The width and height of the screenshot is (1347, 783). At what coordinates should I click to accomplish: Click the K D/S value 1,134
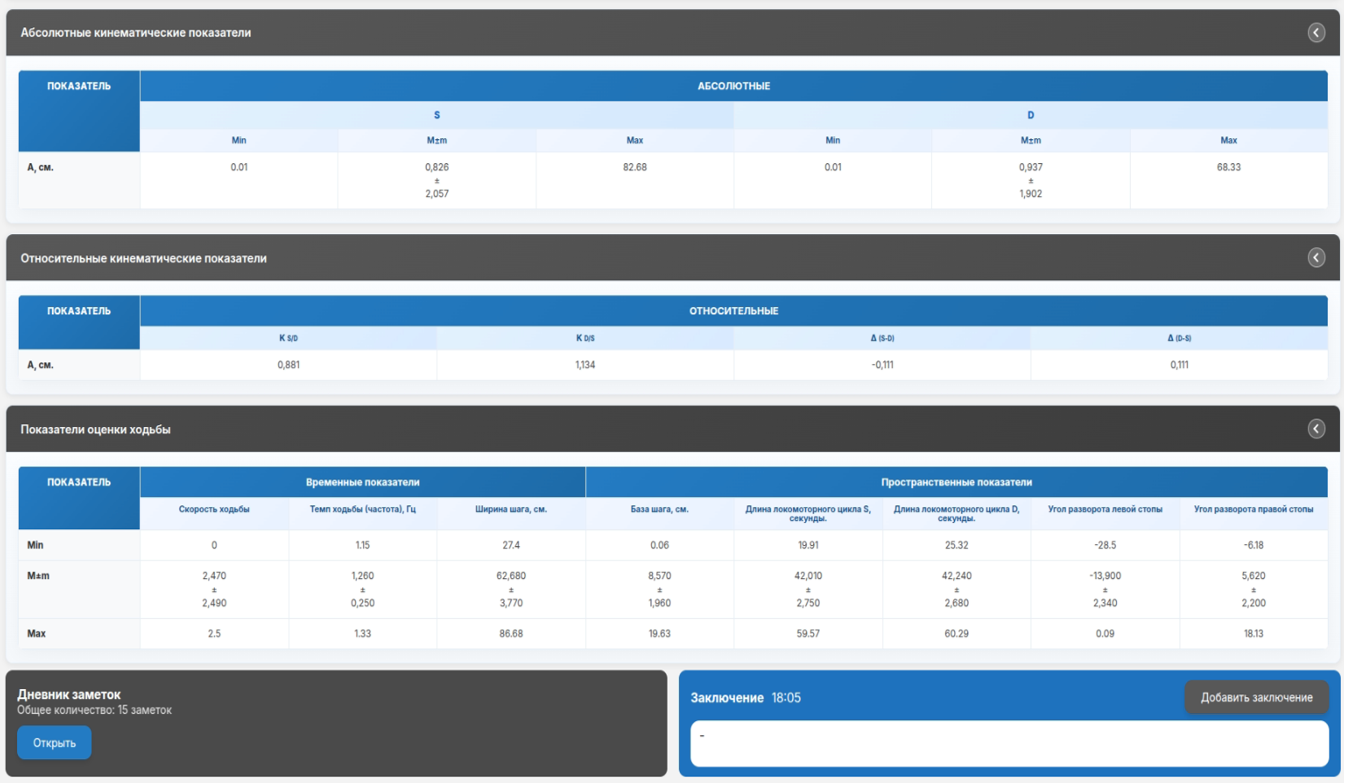pos(586,365)
